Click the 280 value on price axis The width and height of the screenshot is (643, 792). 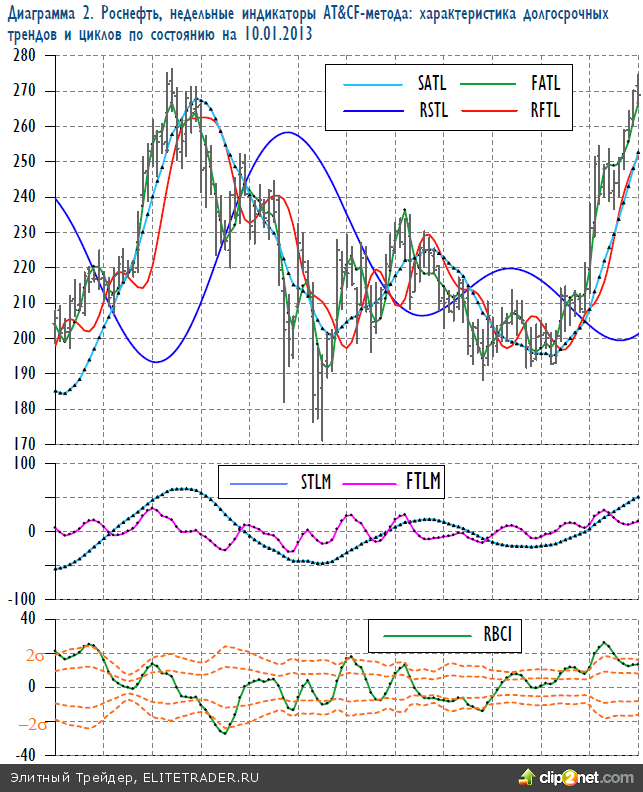pyautogui.click(x=23, y=55)
